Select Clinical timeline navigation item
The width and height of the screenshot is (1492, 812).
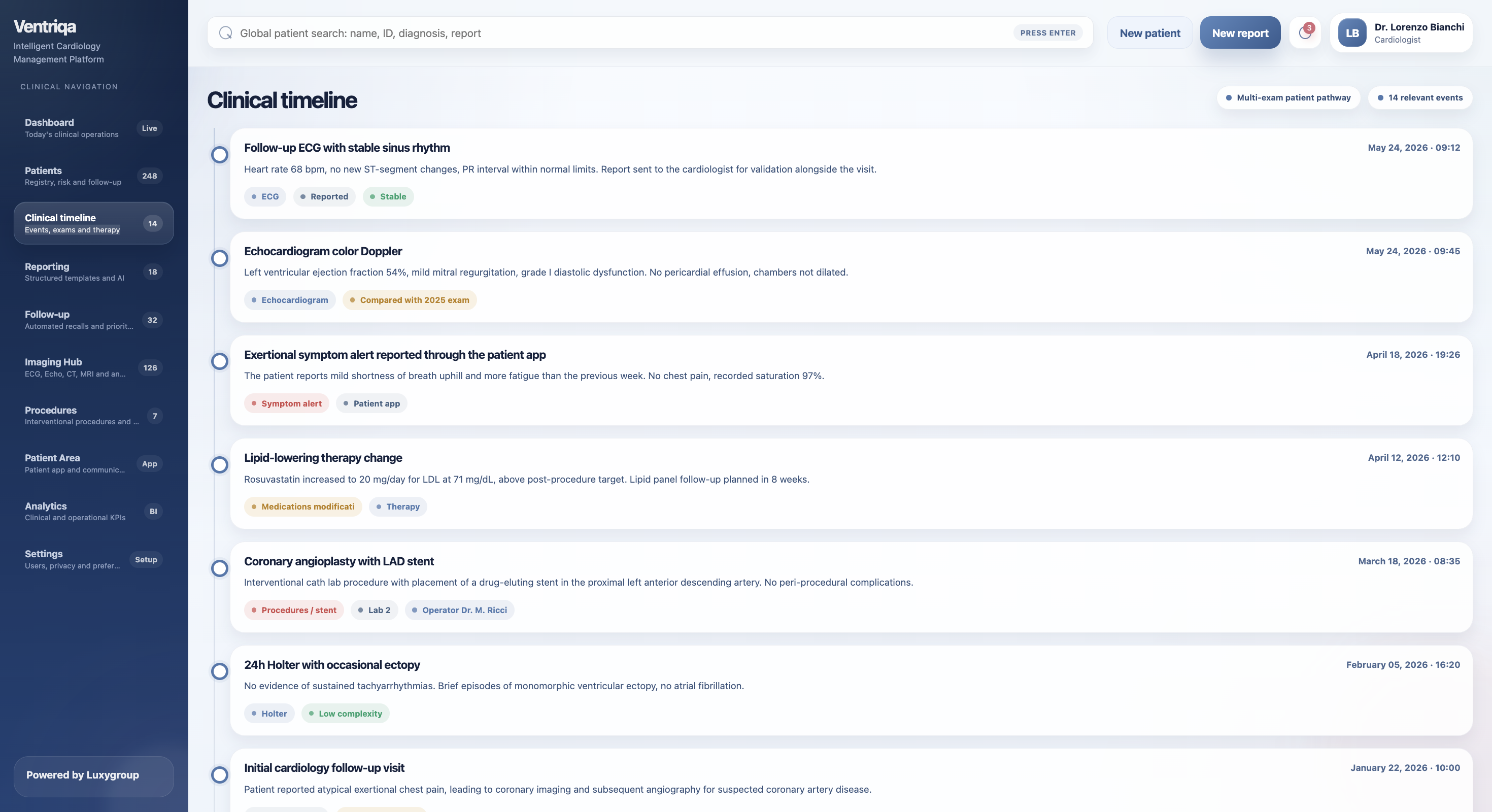click(93, 224)
